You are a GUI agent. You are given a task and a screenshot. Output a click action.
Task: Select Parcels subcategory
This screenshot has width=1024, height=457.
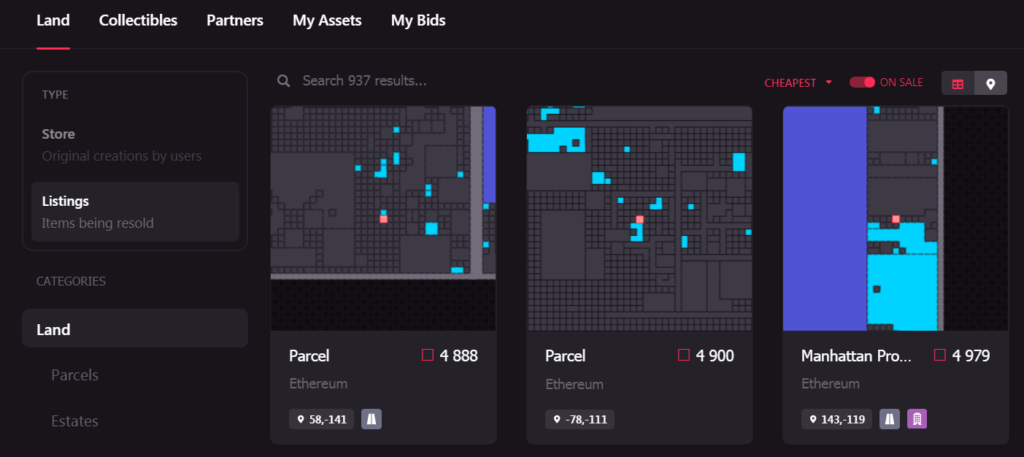75,375
